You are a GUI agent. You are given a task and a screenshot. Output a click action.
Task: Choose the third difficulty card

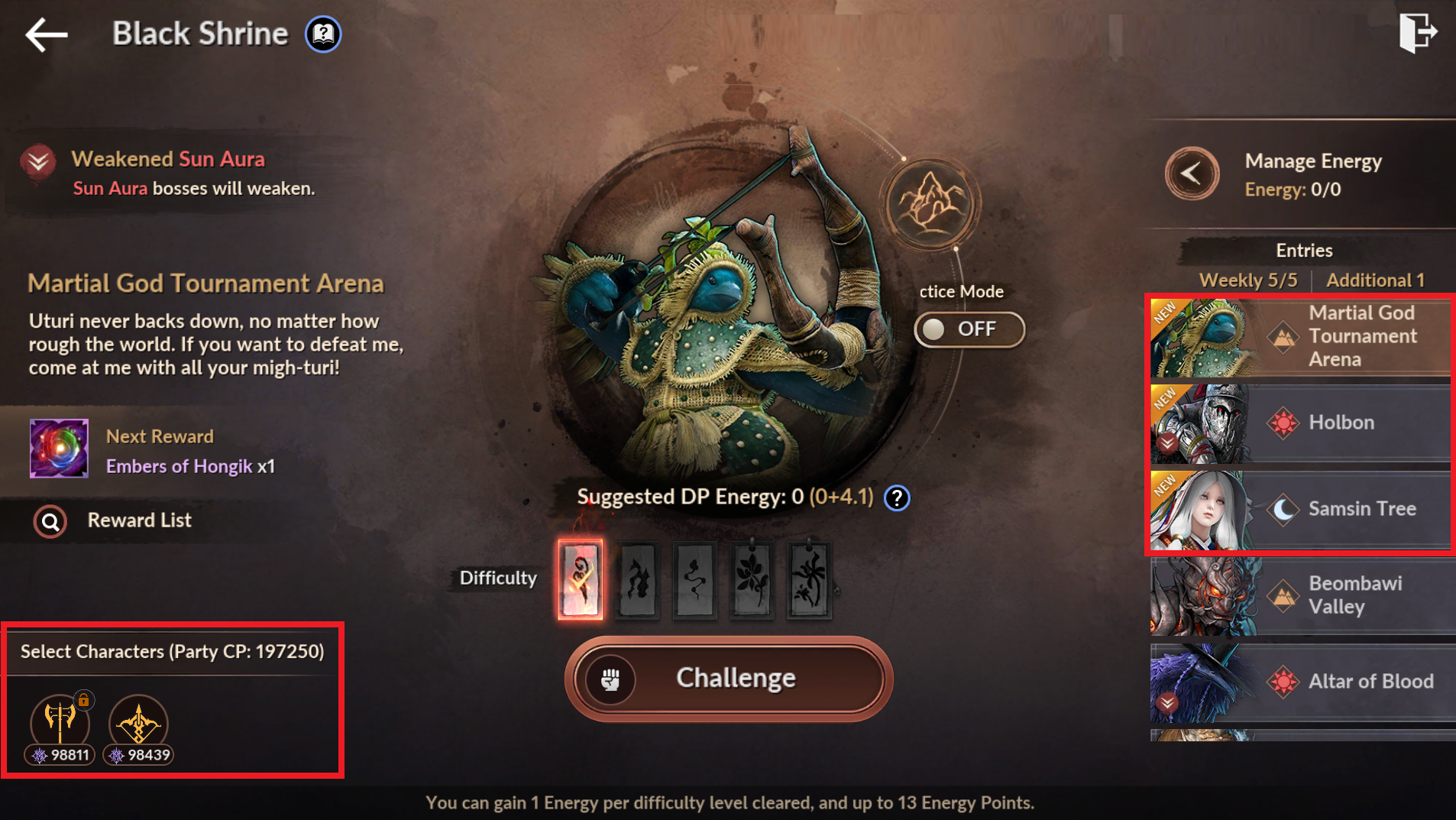click(x=694, y=579)
